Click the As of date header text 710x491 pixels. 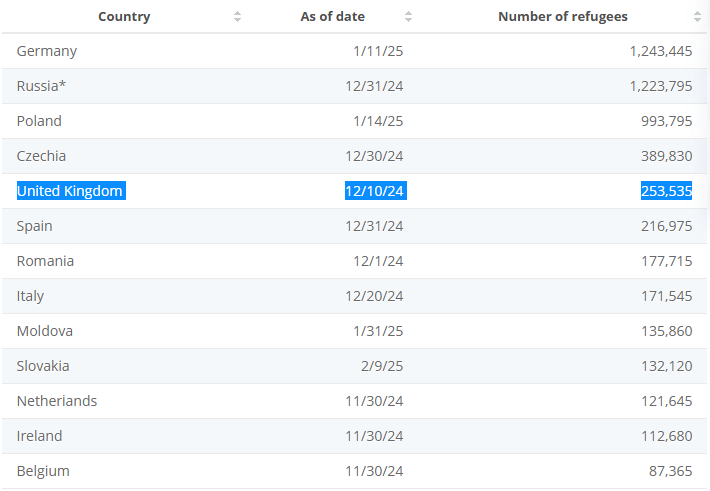click(x=332, y=17)
